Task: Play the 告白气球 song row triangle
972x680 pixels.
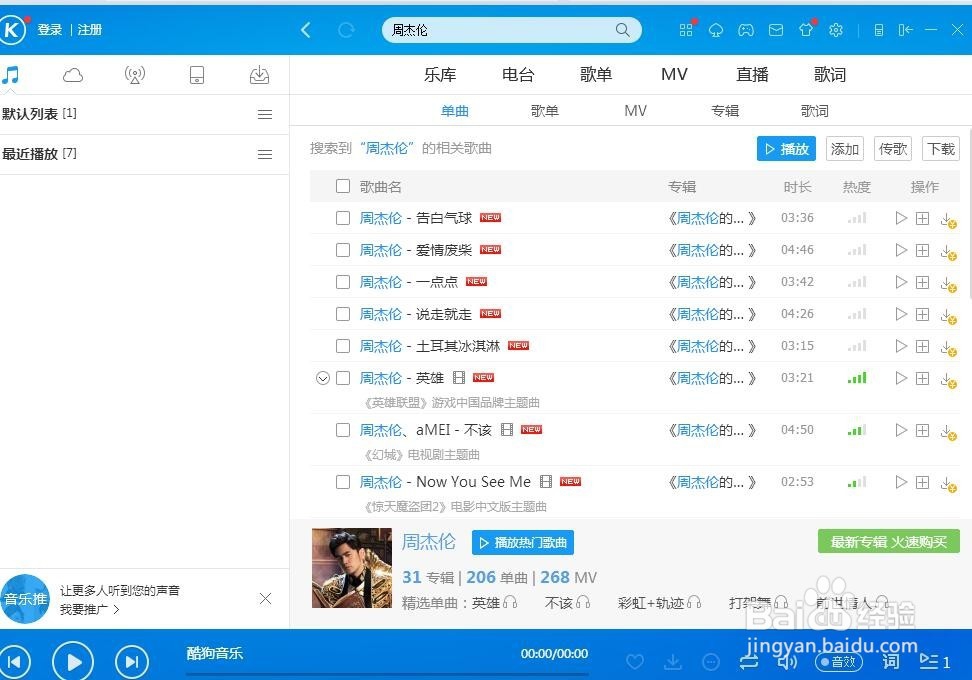Action: coord(901,218)
